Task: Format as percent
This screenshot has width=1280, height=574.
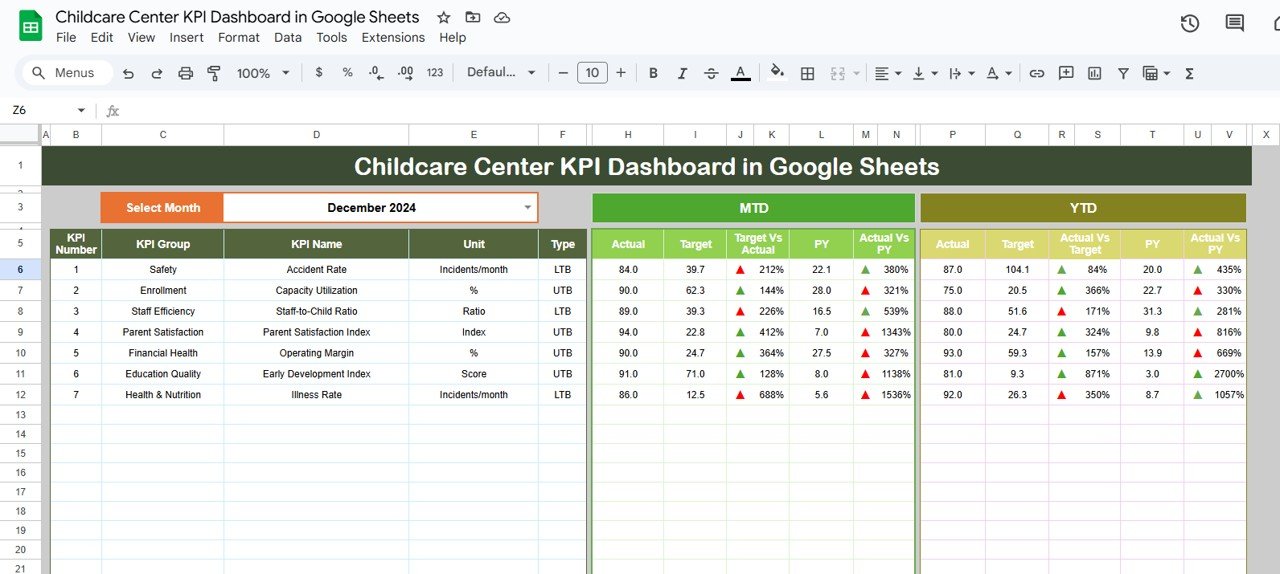Action: coord(348,73)
